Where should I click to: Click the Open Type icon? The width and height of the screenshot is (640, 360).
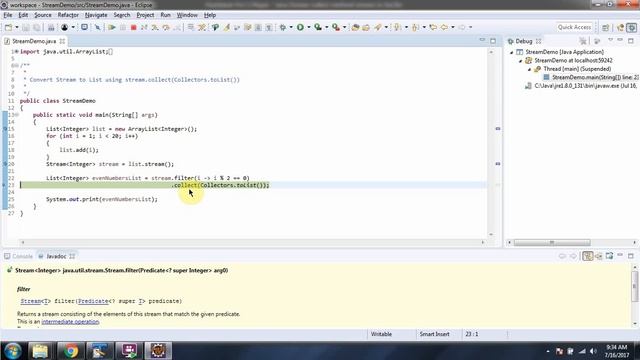(x=355, y=27)
